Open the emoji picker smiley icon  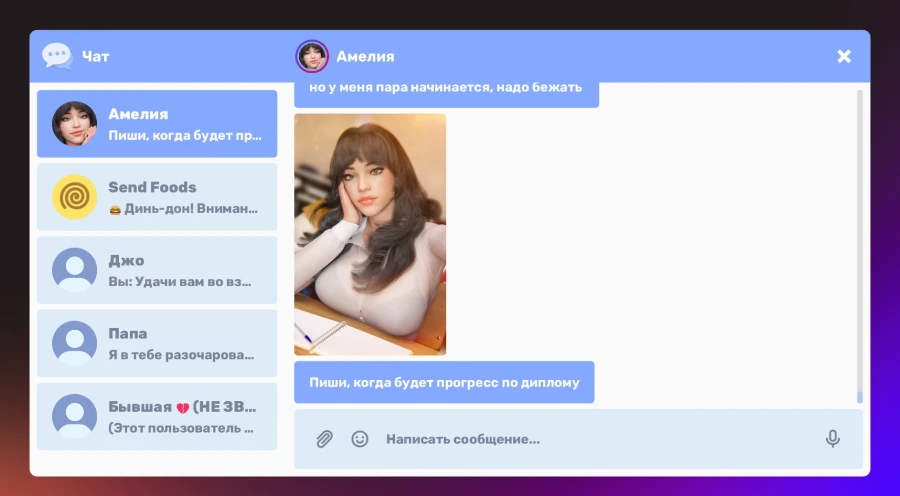[x=360, y=439]
